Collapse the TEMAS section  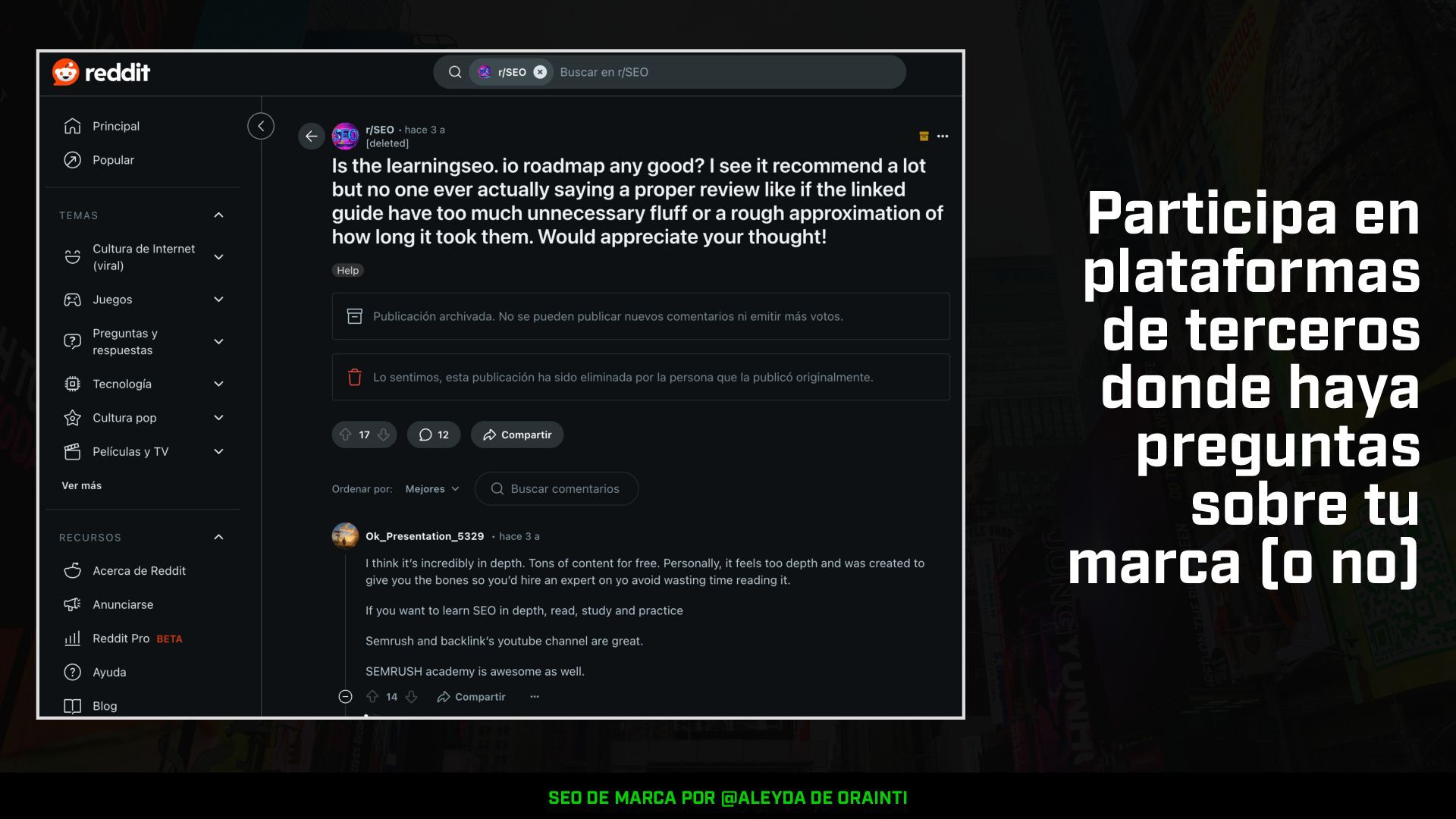pos(218,215)
